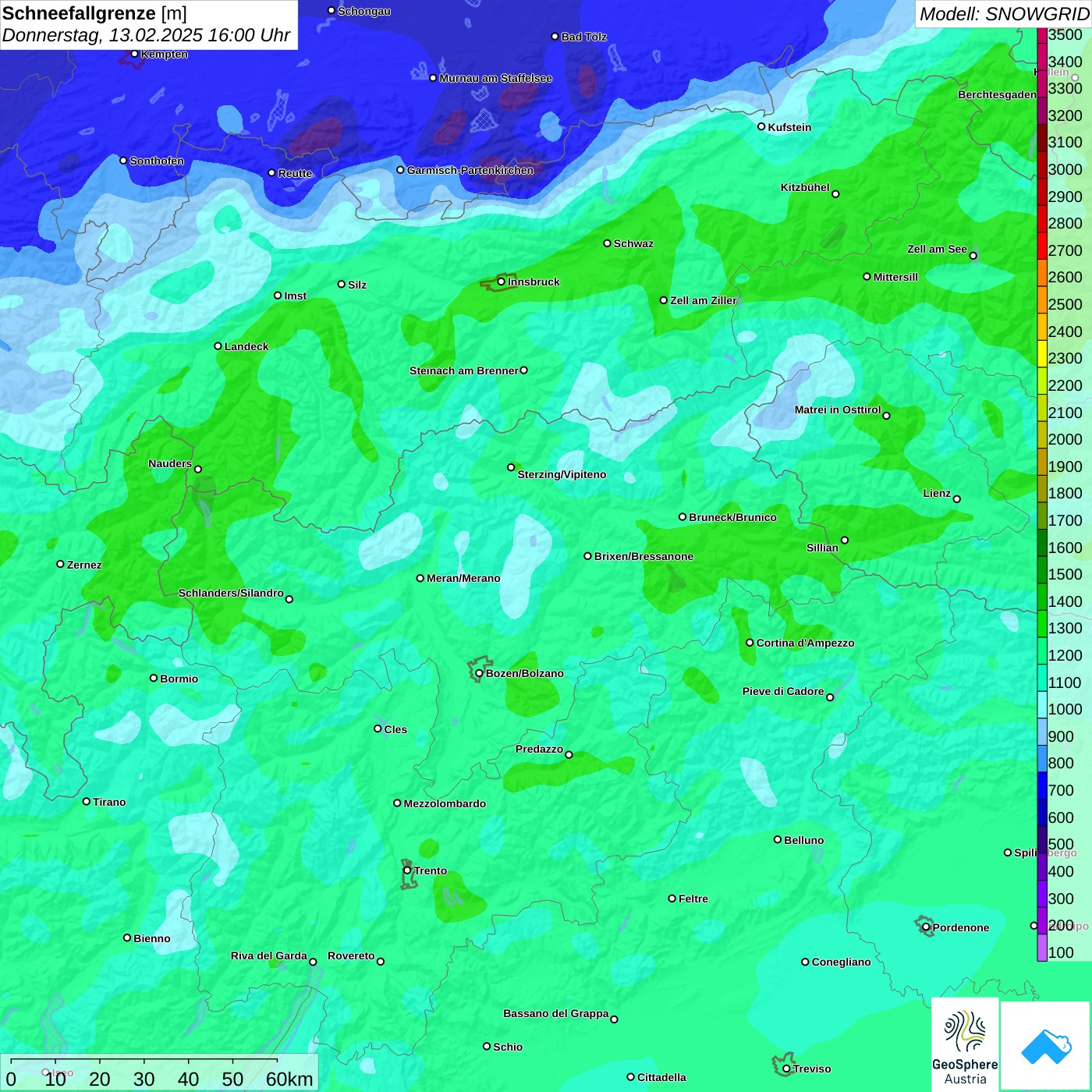1092x1092 pixels.
Task: Click the 'Bruneck/Brunico' label
Action: tap(732, 517)
